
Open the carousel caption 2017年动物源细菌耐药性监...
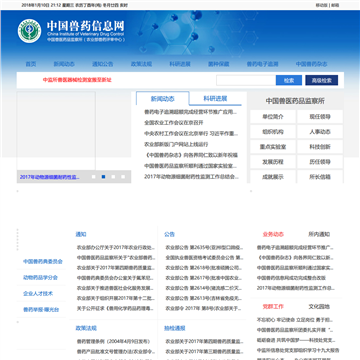[50, 177]
